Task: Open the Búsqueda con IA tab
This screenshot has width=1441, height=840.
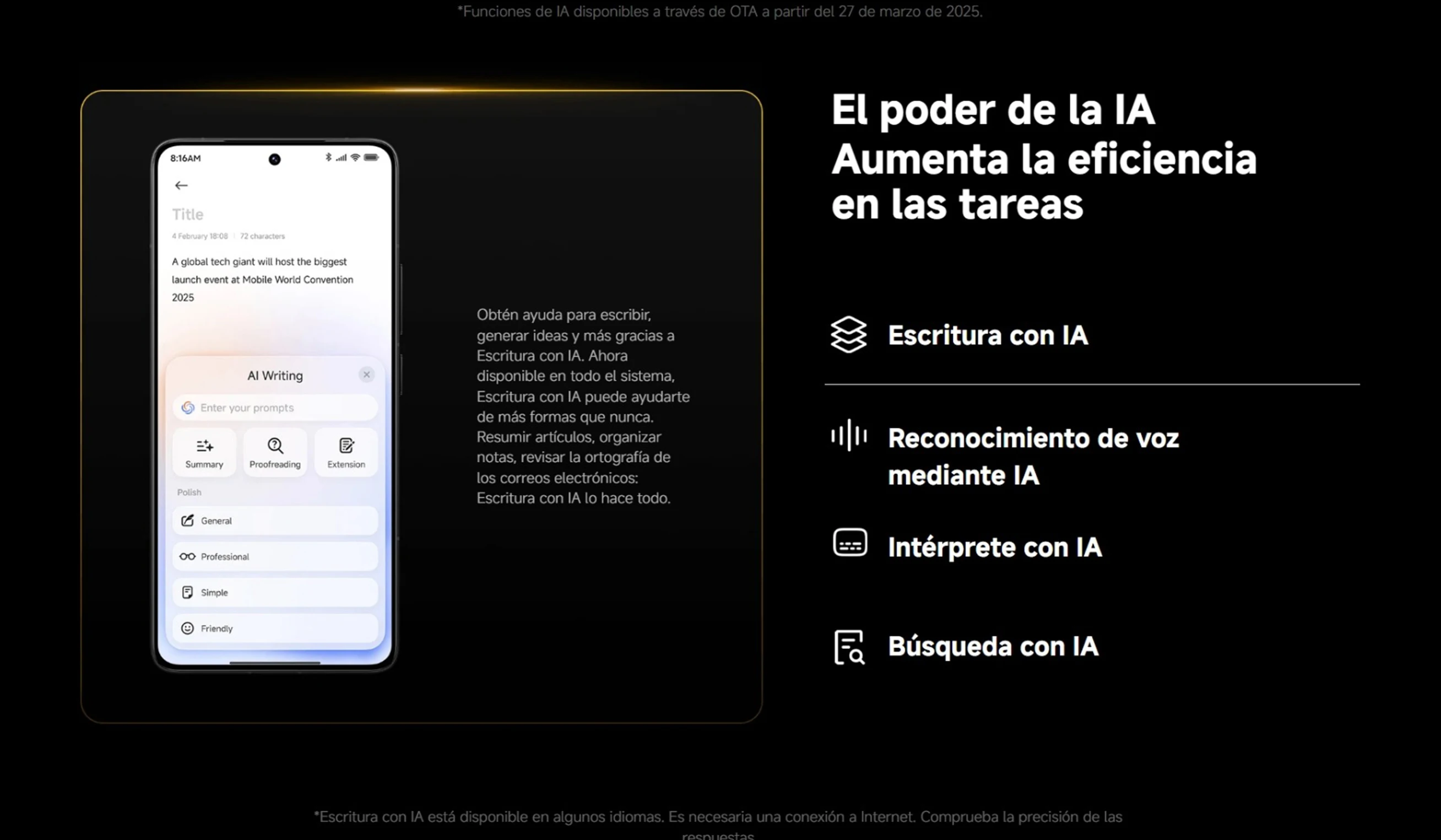Action: pyautogui.click(x=993, y=647)
